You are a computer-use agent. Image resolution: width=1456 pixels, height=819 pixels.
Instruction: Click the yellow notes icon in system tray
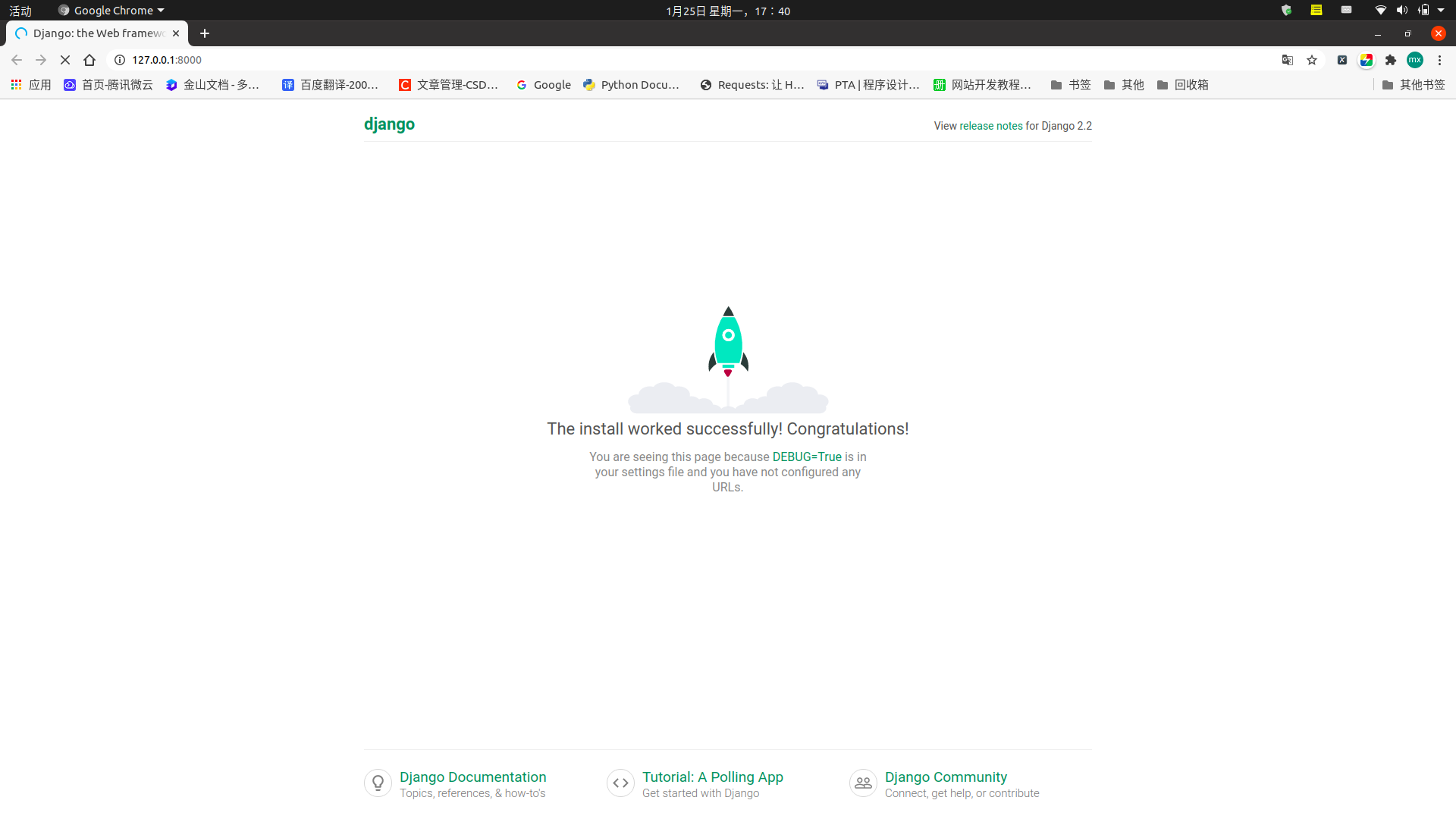tap(1317, 10)
